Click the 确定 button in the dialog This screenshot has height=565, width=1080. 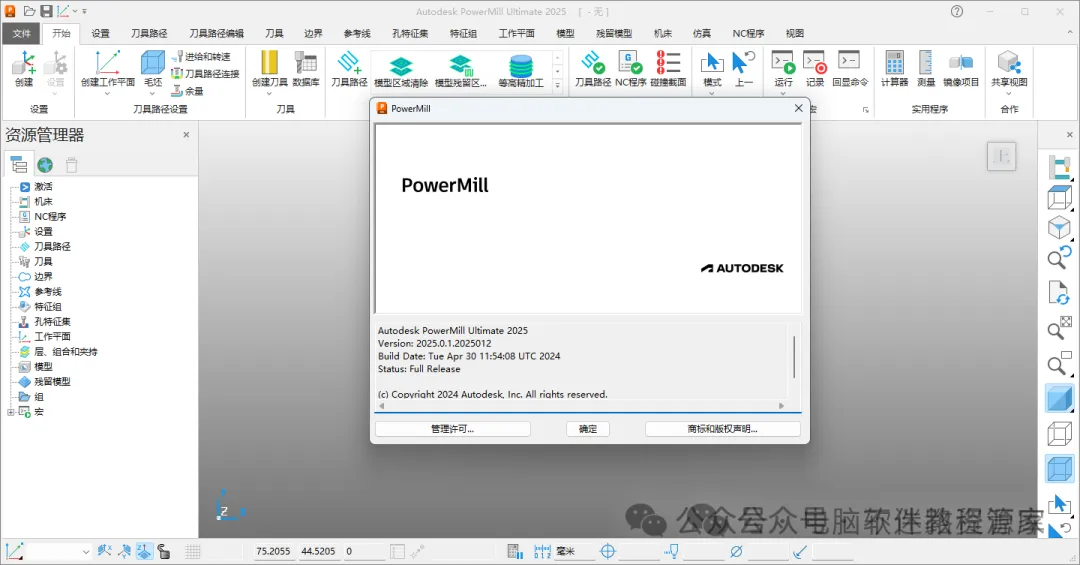click(588, 429)
